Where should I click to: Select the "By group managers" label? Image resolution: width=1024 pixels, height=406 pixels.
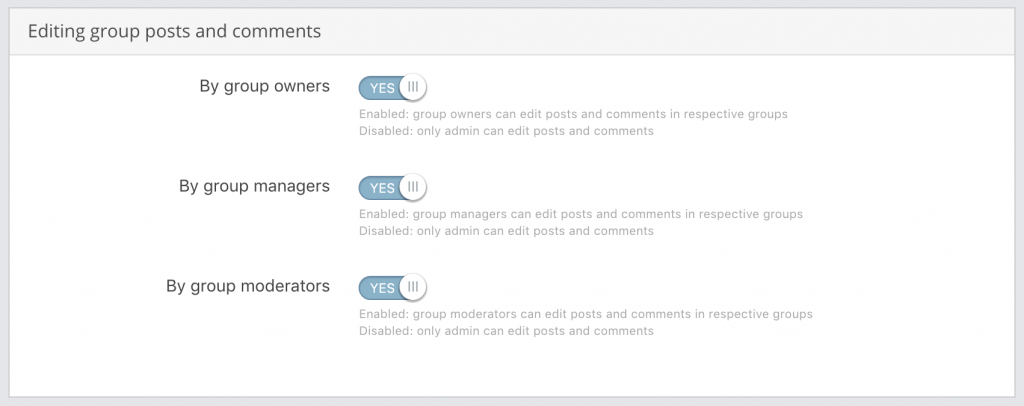tap(254, 186)
